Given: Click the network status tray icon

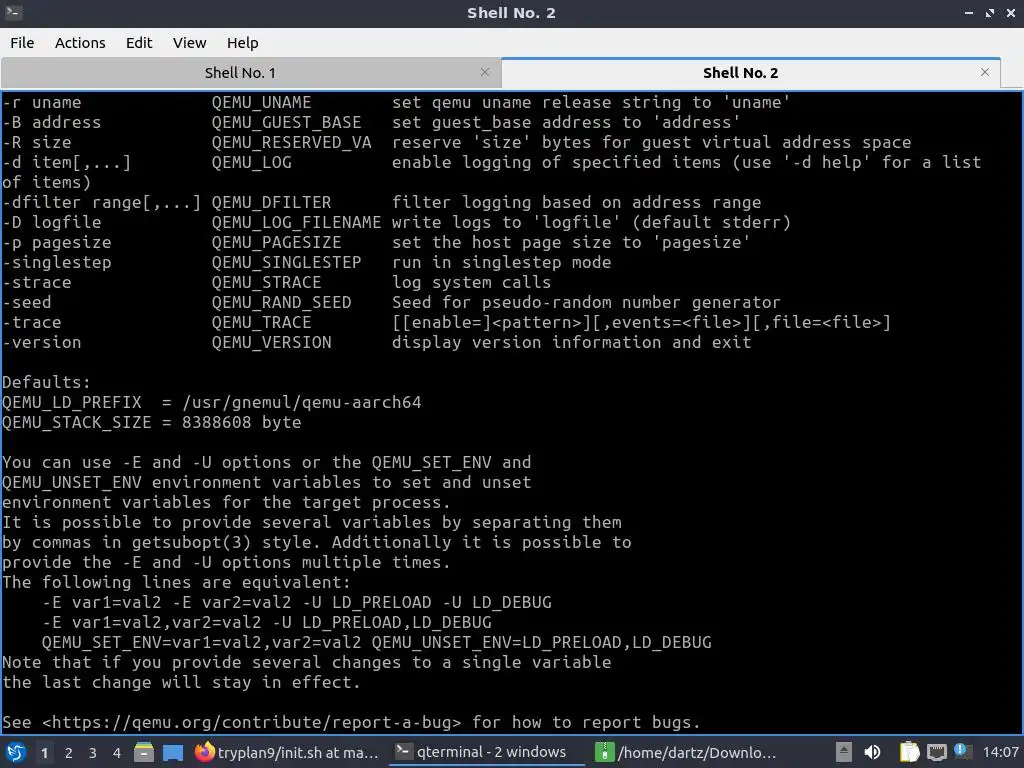Looking at the screenshot, I should point(936,752).
